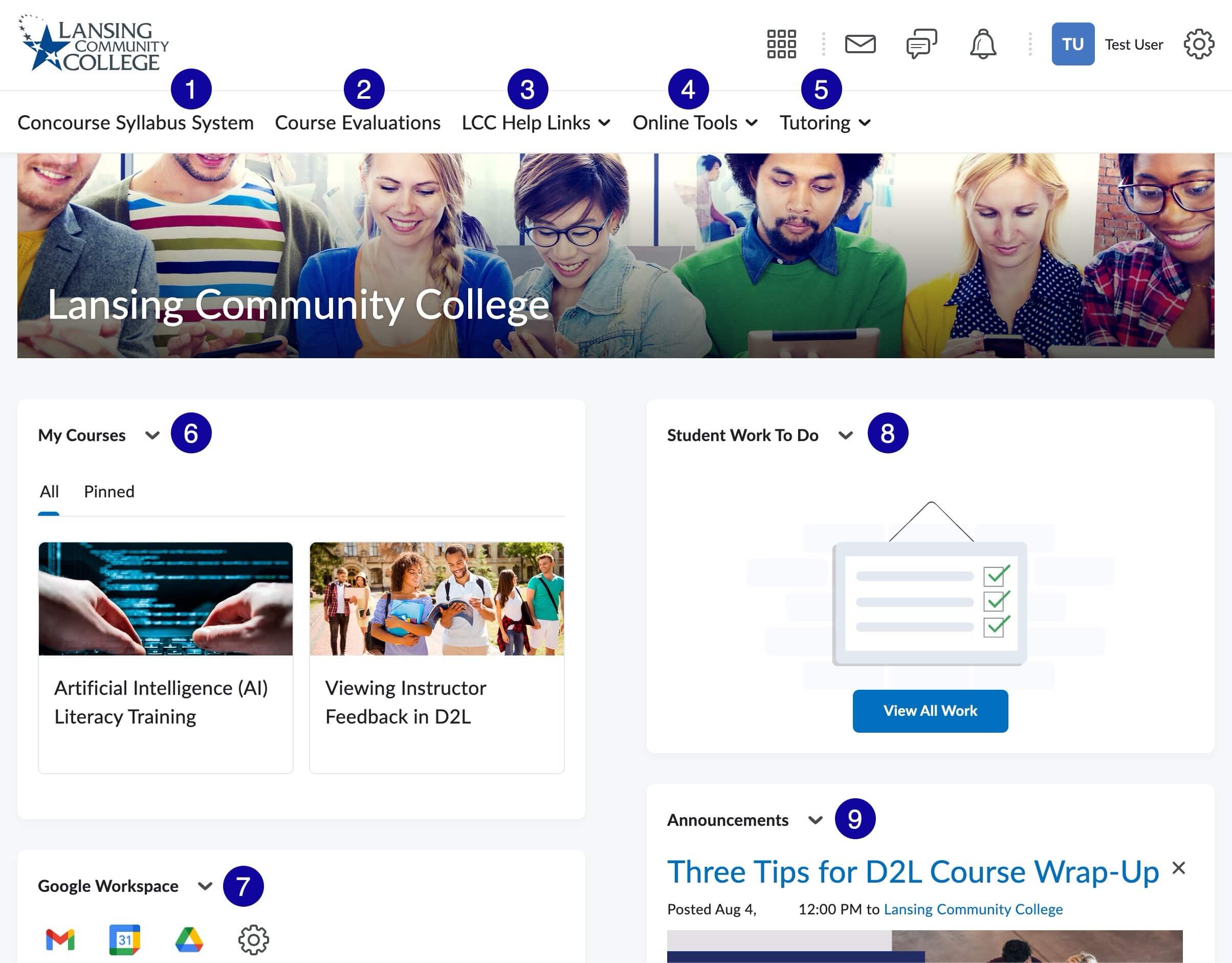Expand the LCC Help Links menu

click(535, 123)
